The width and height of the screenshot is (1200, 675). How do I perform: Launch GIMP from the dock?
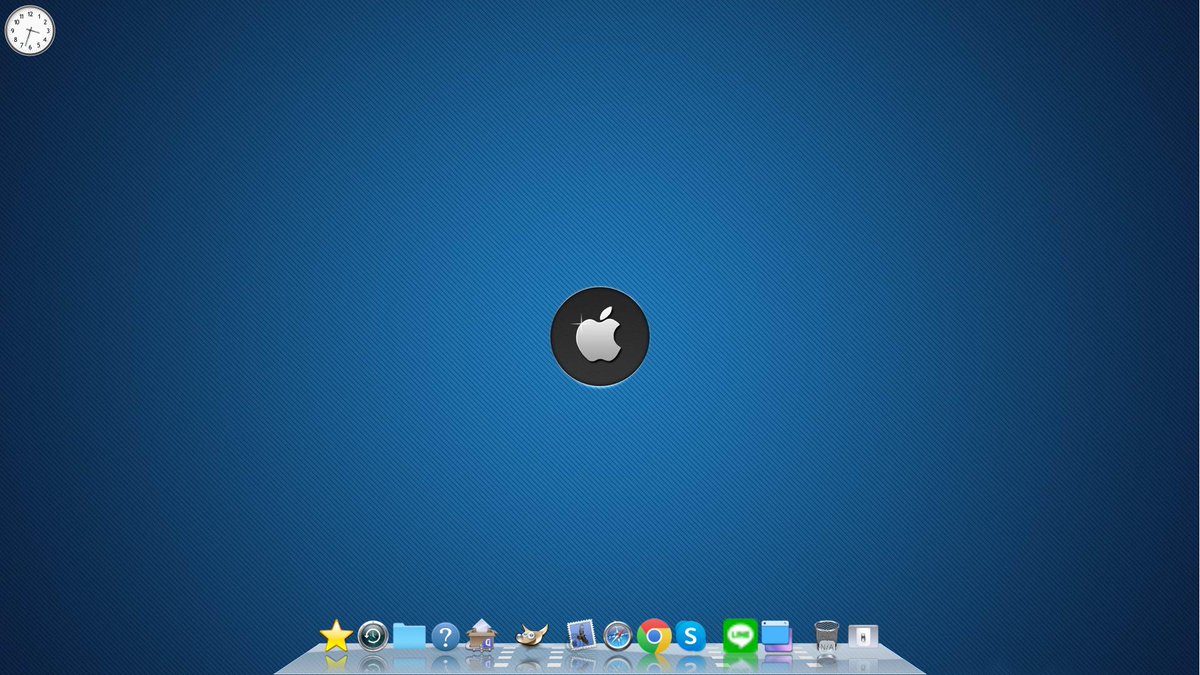[532, 635]
